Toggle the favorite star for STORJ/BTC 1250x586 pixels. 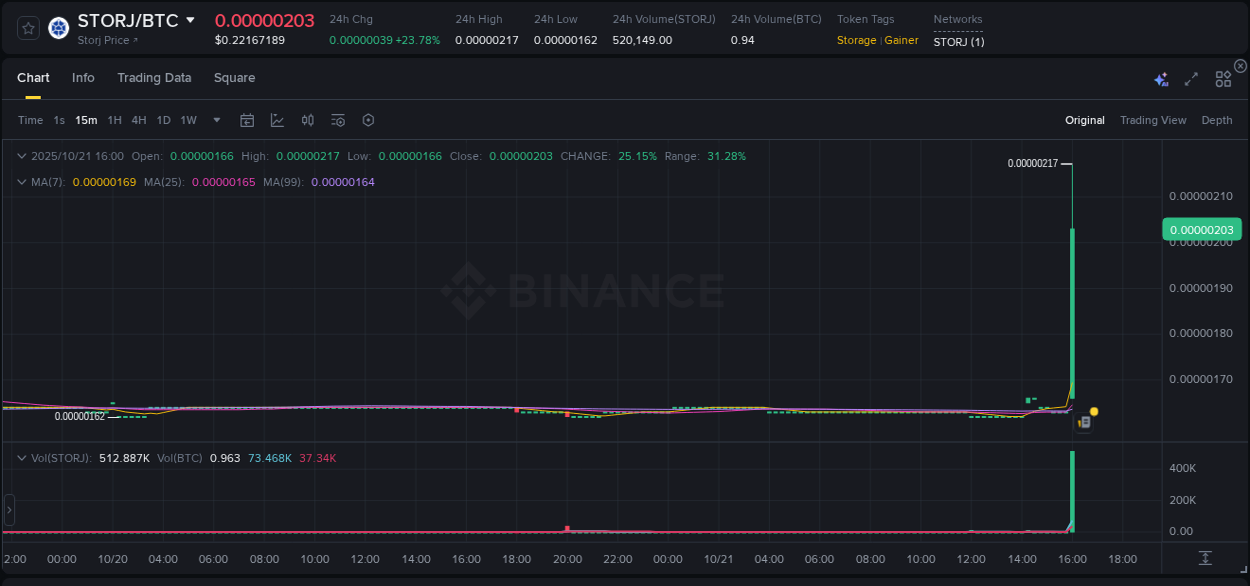27,28
